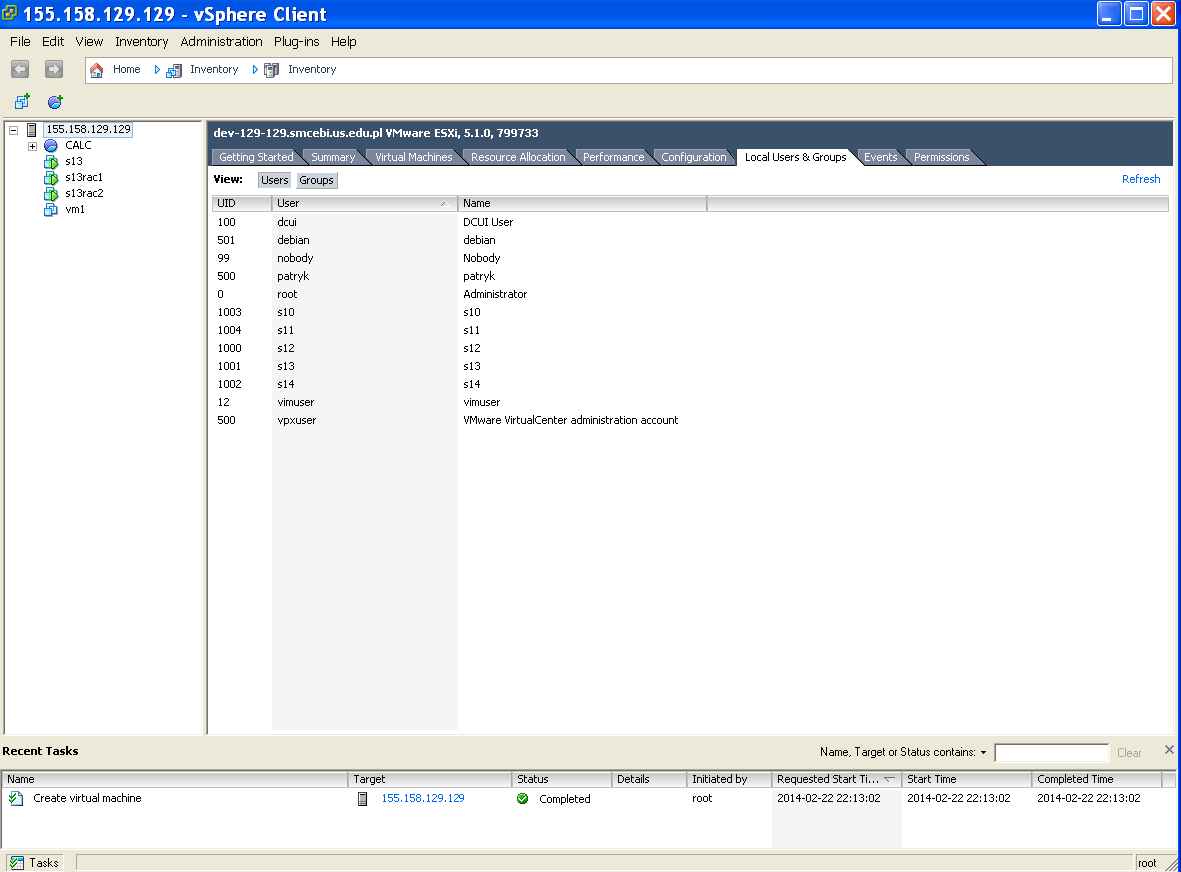Click the second Inventory breadcrumb icon
This screenshot has width=1181, height=872.
point(272,70)
